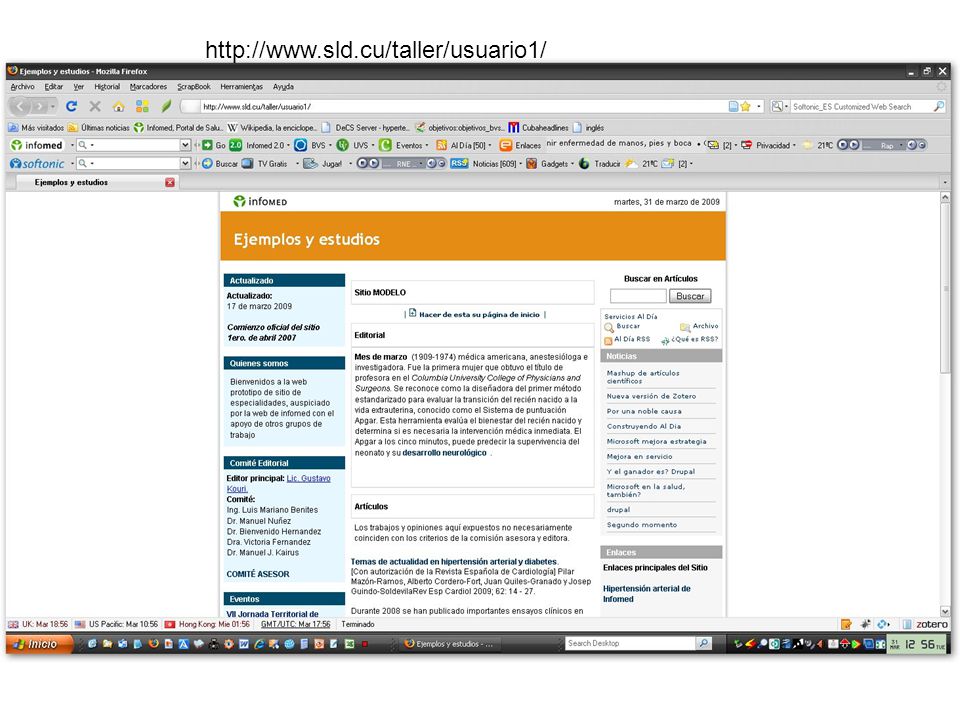The height and width of the screenshot is (720, 960).
Task: Open the softonic toolbar search dropdown
Action: tap(185, 163)
